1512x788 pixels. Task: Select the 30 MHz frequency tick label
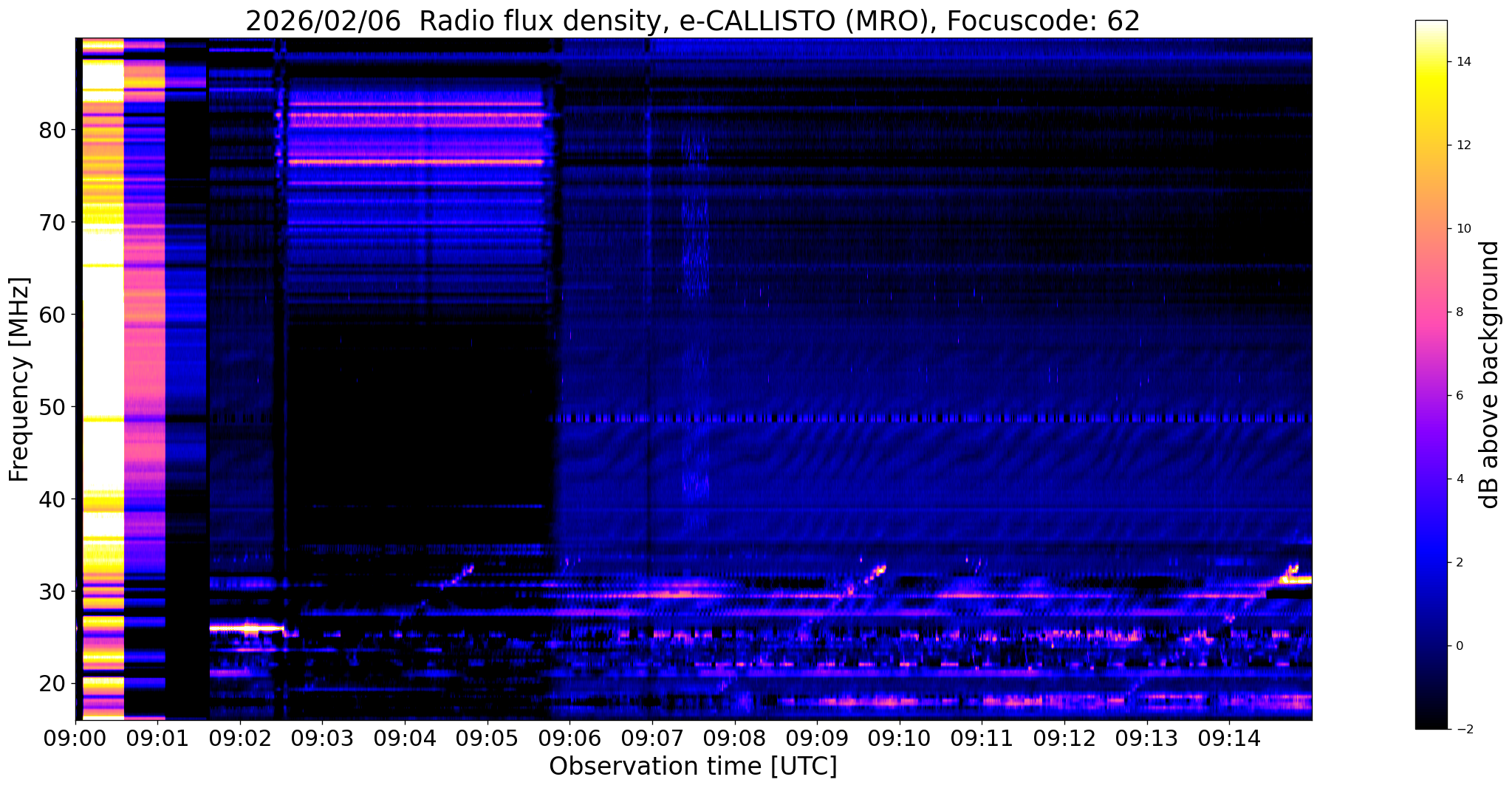pos(52,592)
